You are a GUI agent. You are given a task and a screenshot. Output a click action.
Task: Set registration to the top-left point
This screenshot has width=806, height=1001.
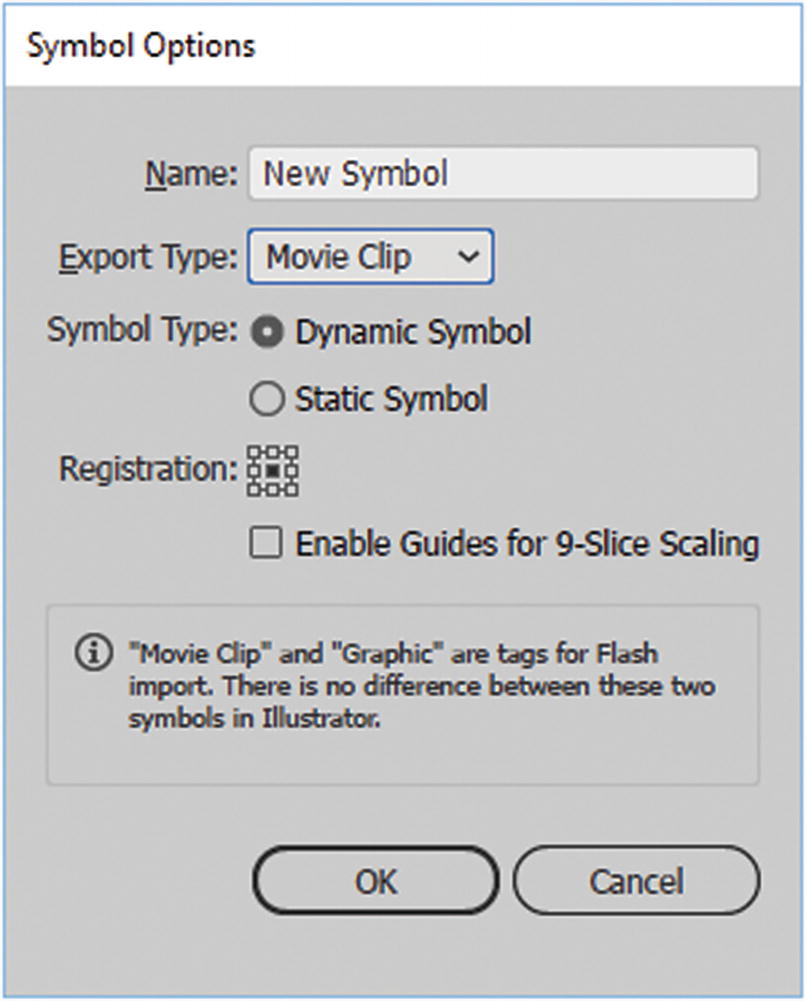pyautogui.click(x=255, y=453)
